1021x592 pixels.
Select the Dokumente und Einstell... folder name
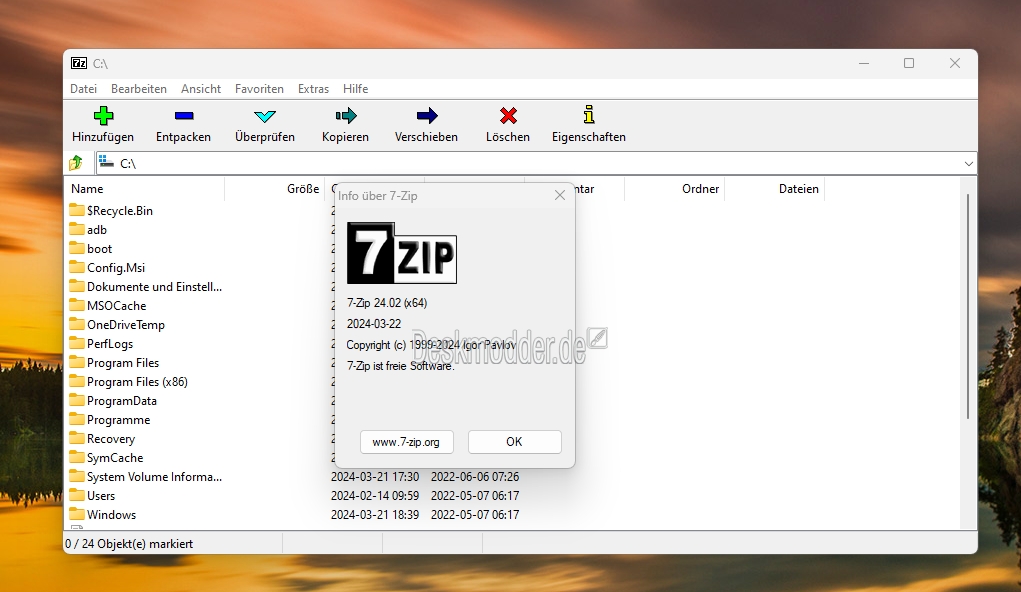click(x=154, y=287)
